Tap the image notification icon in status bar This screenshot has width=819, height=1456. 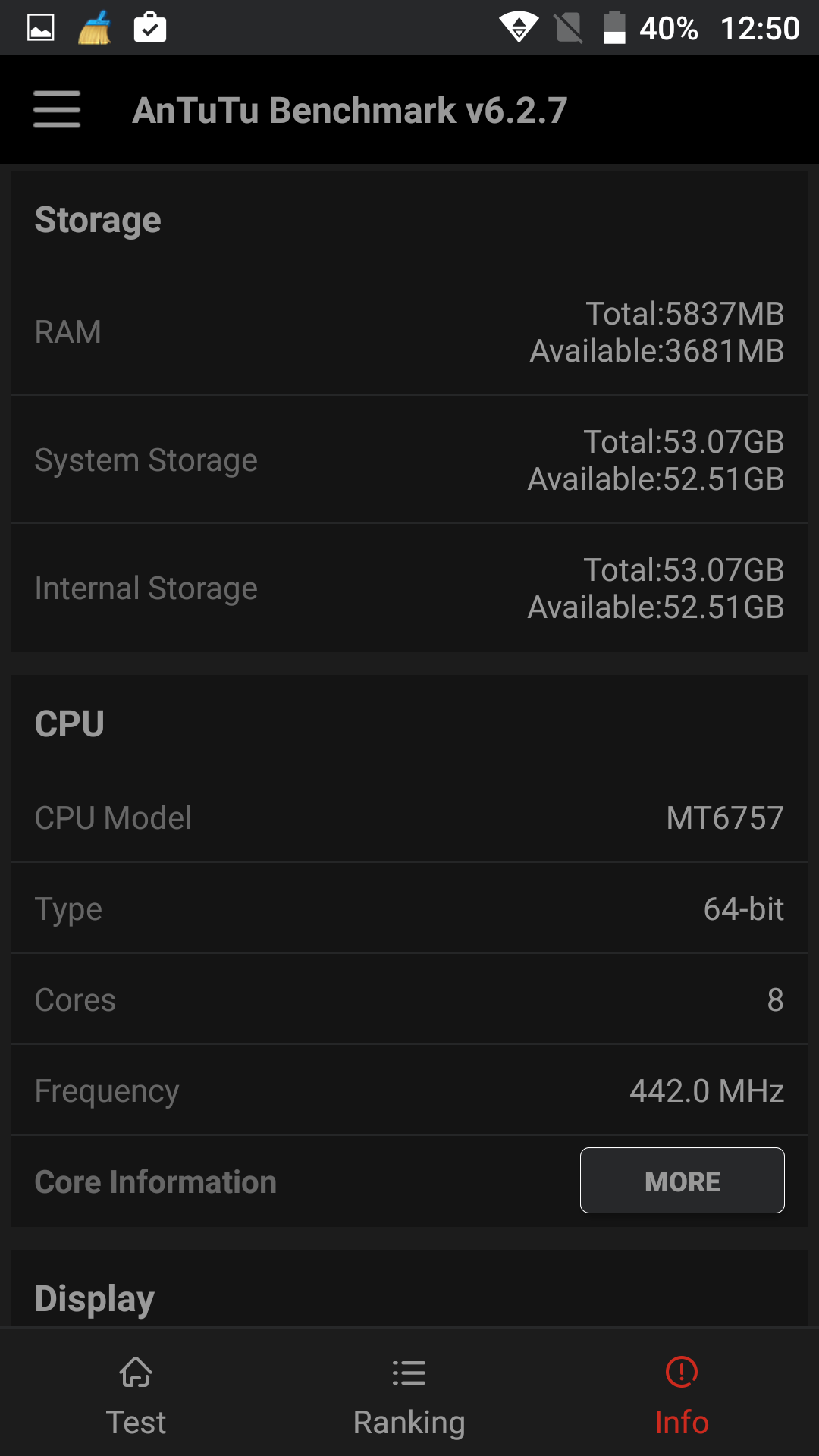pyautogui.click(x=41, y=28)
